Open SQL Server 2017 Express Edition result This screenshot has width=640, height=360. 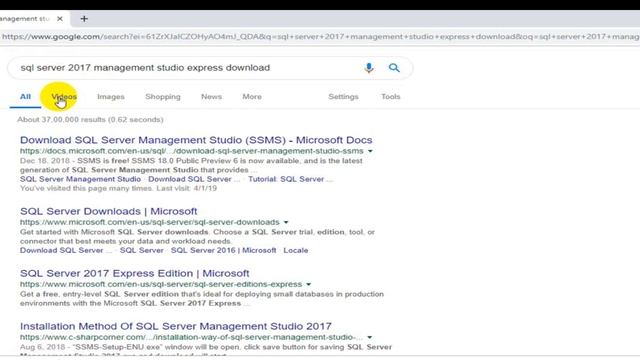tap(135, 273)
